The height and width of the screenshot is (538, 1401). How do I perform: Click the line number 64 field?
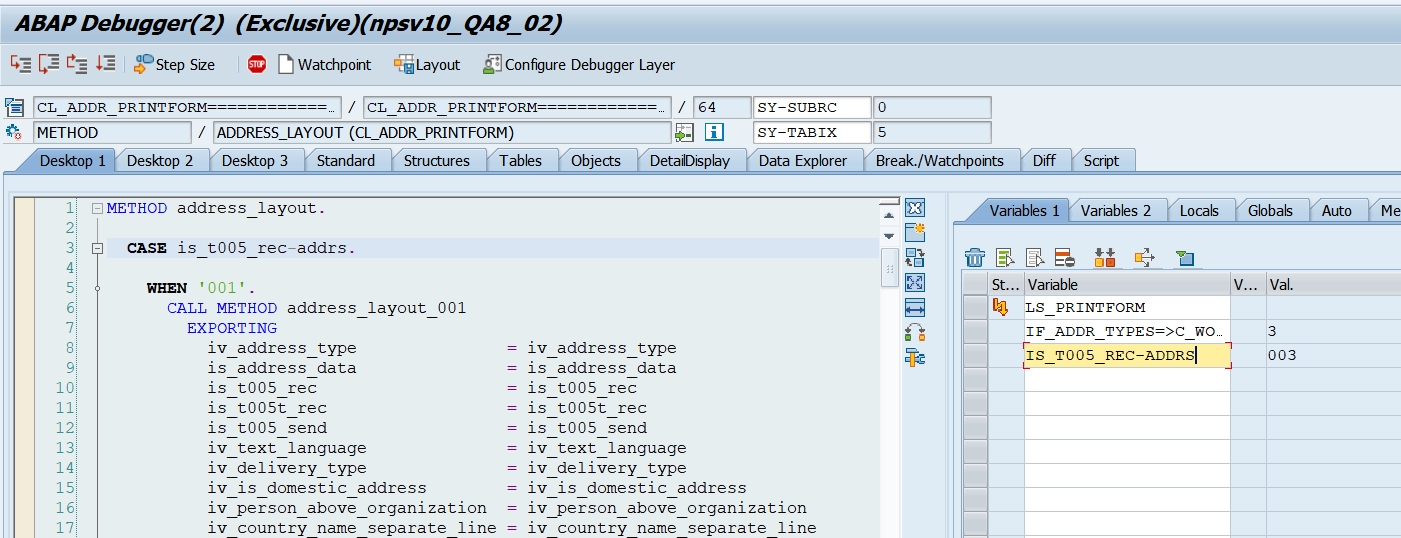point(721,107)
